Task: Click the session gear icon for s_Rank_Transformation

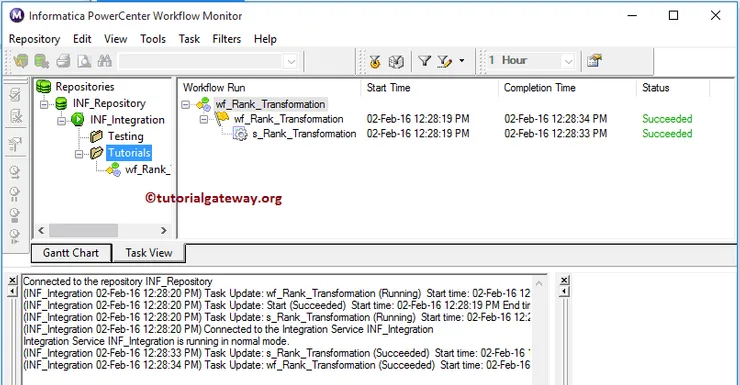Action: pyautogui.click(x=241, y=134)
